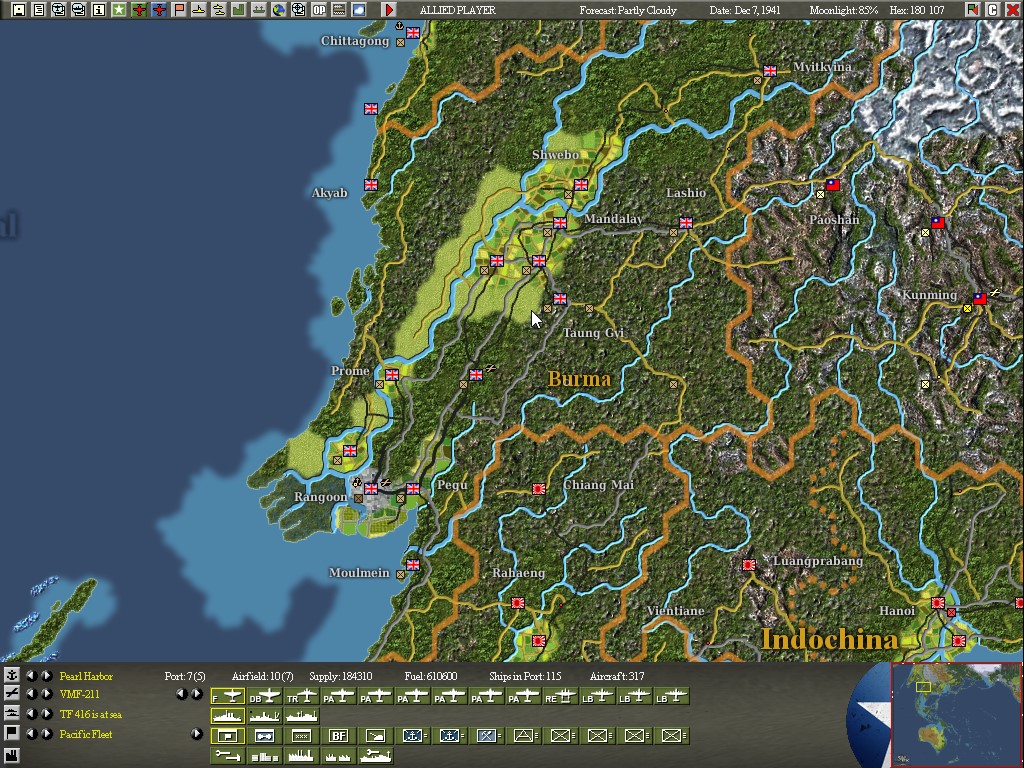Click the Pacific Fleet HQ name
This screenshot has width=1024, height=768.
(86, 734)
